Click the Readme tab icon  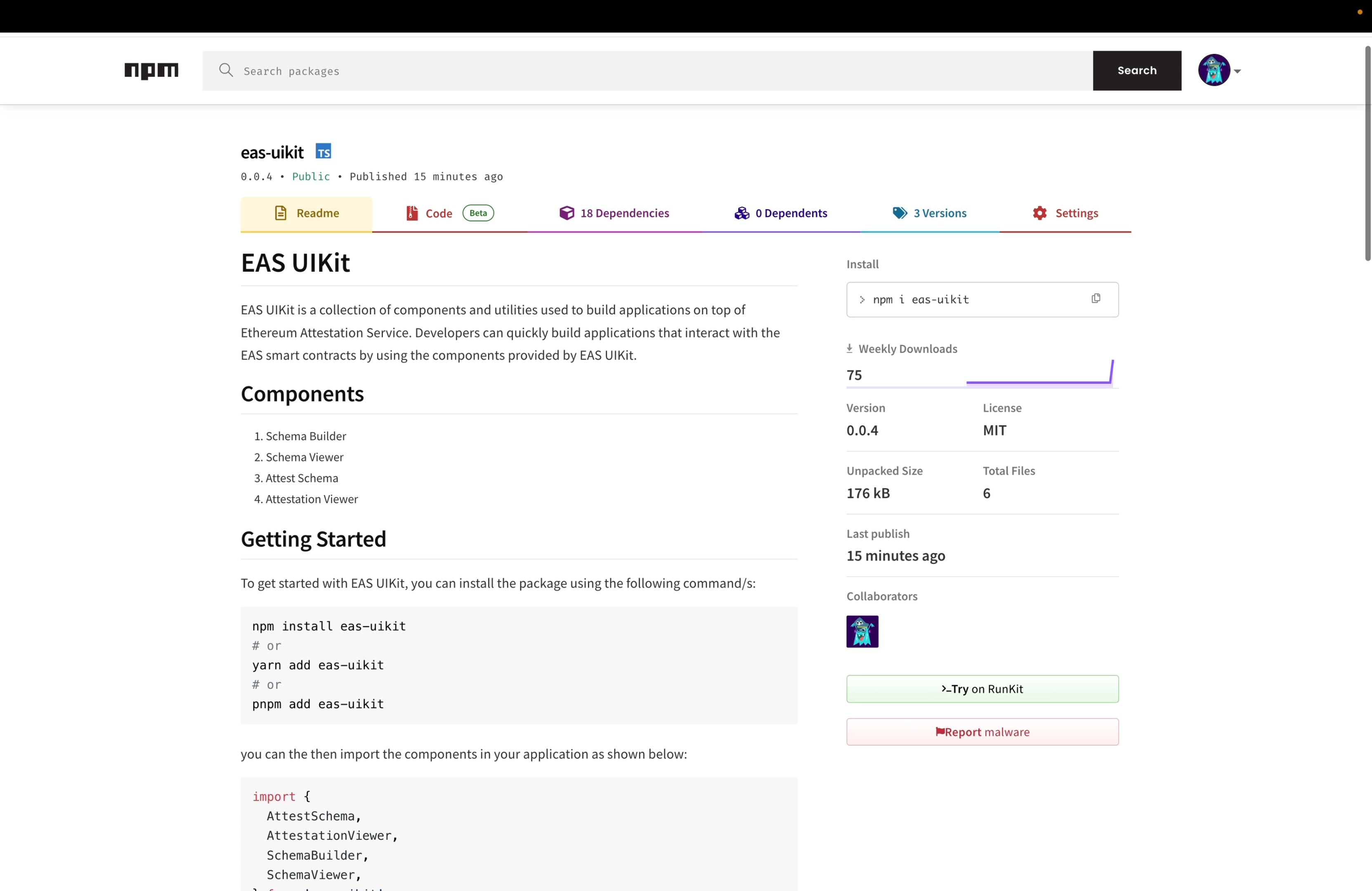280,213
